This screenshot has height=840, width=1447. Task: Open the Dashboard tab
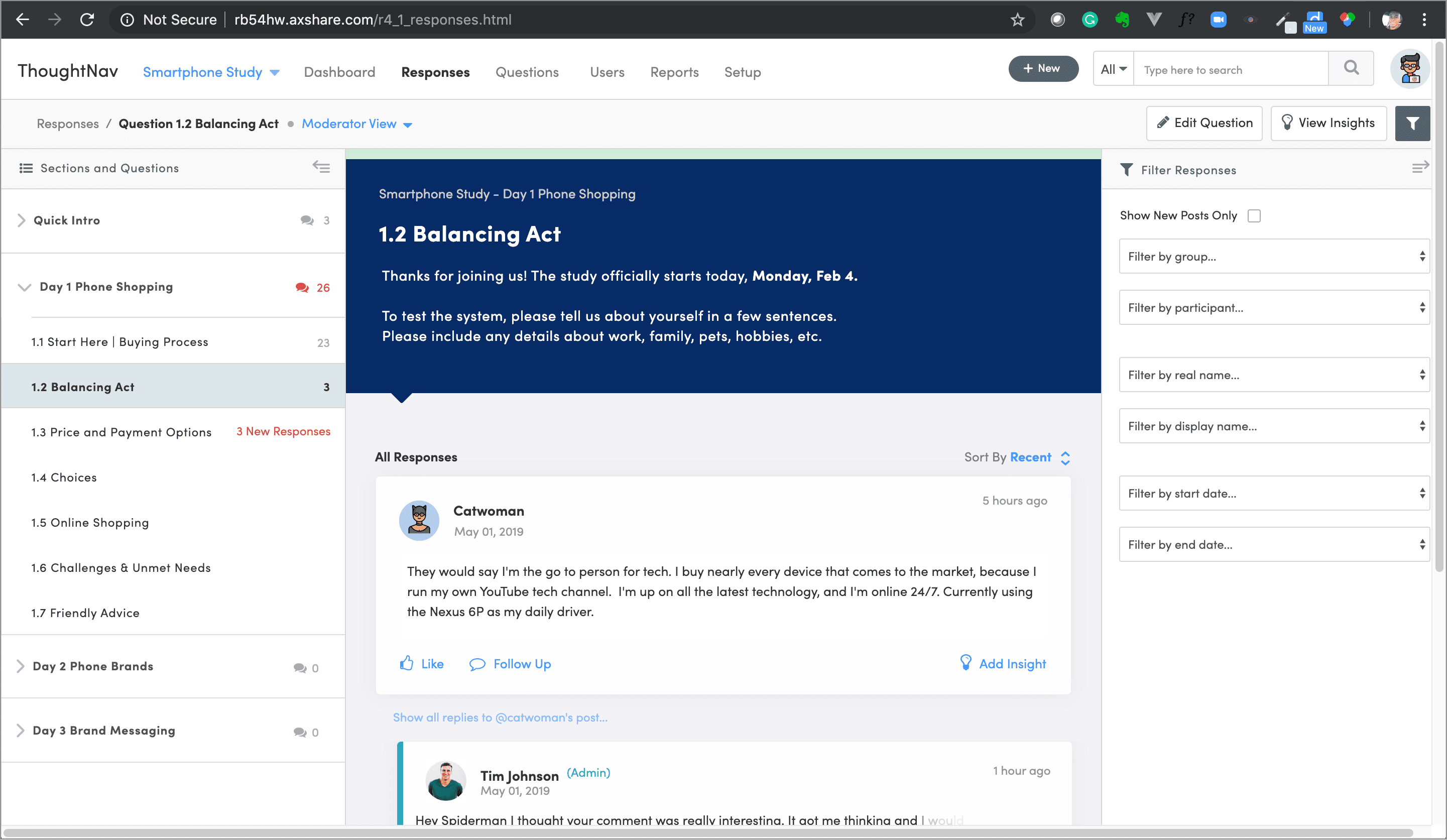click(x=339, y=72)
